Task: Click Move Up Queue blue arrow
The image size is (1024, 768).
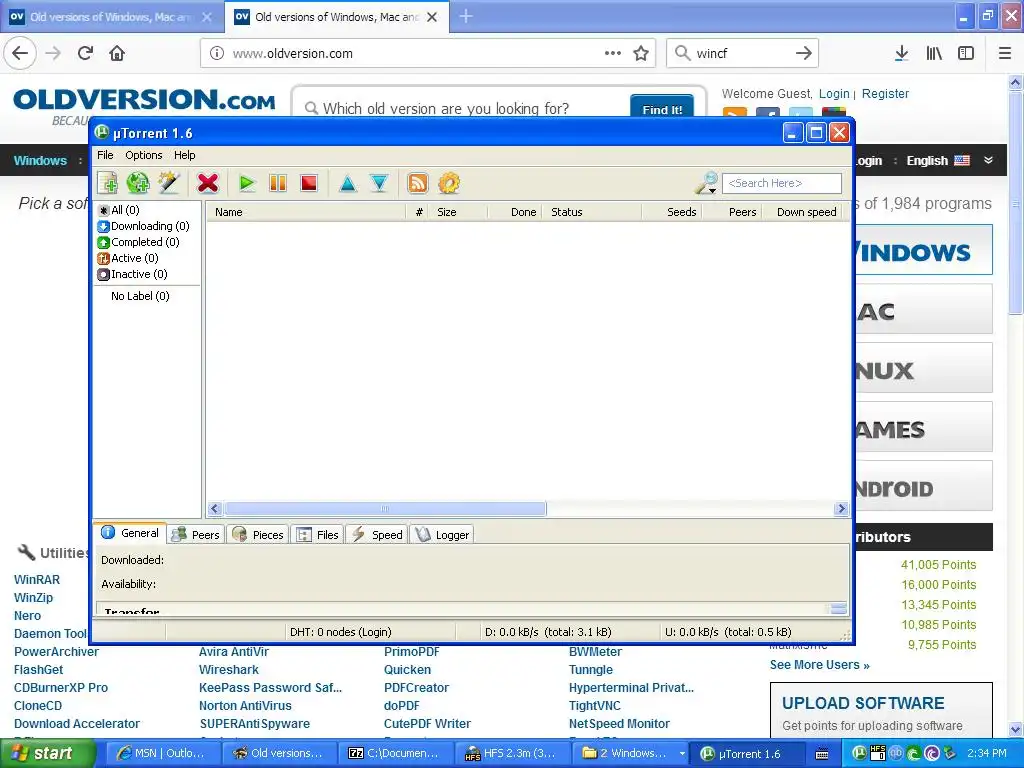Action: [348, 184]
